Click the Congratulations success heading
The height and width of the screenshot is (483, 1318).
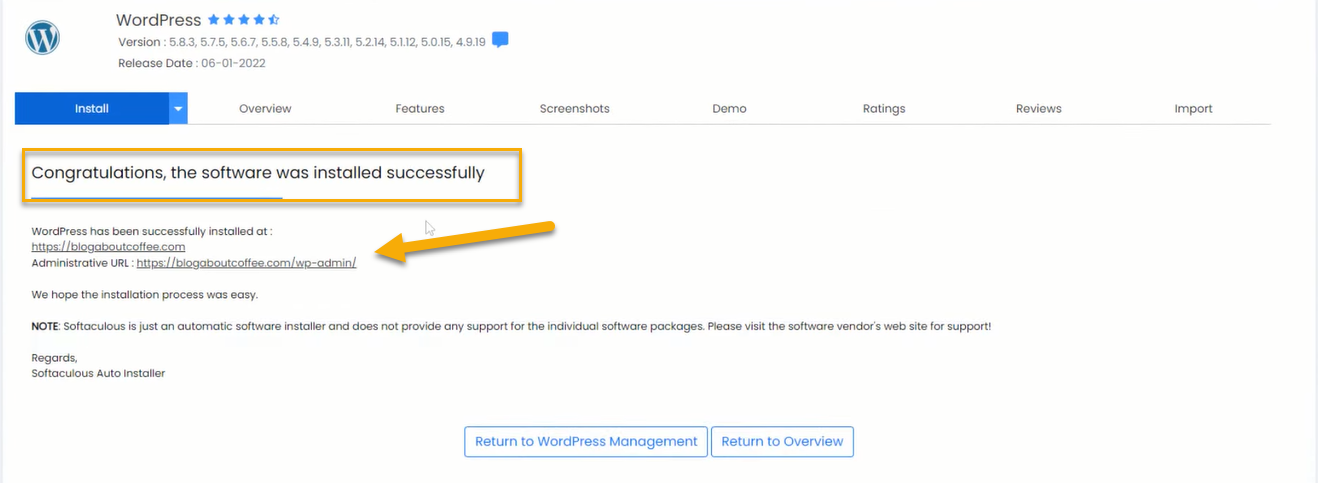(x=258, y=173)
